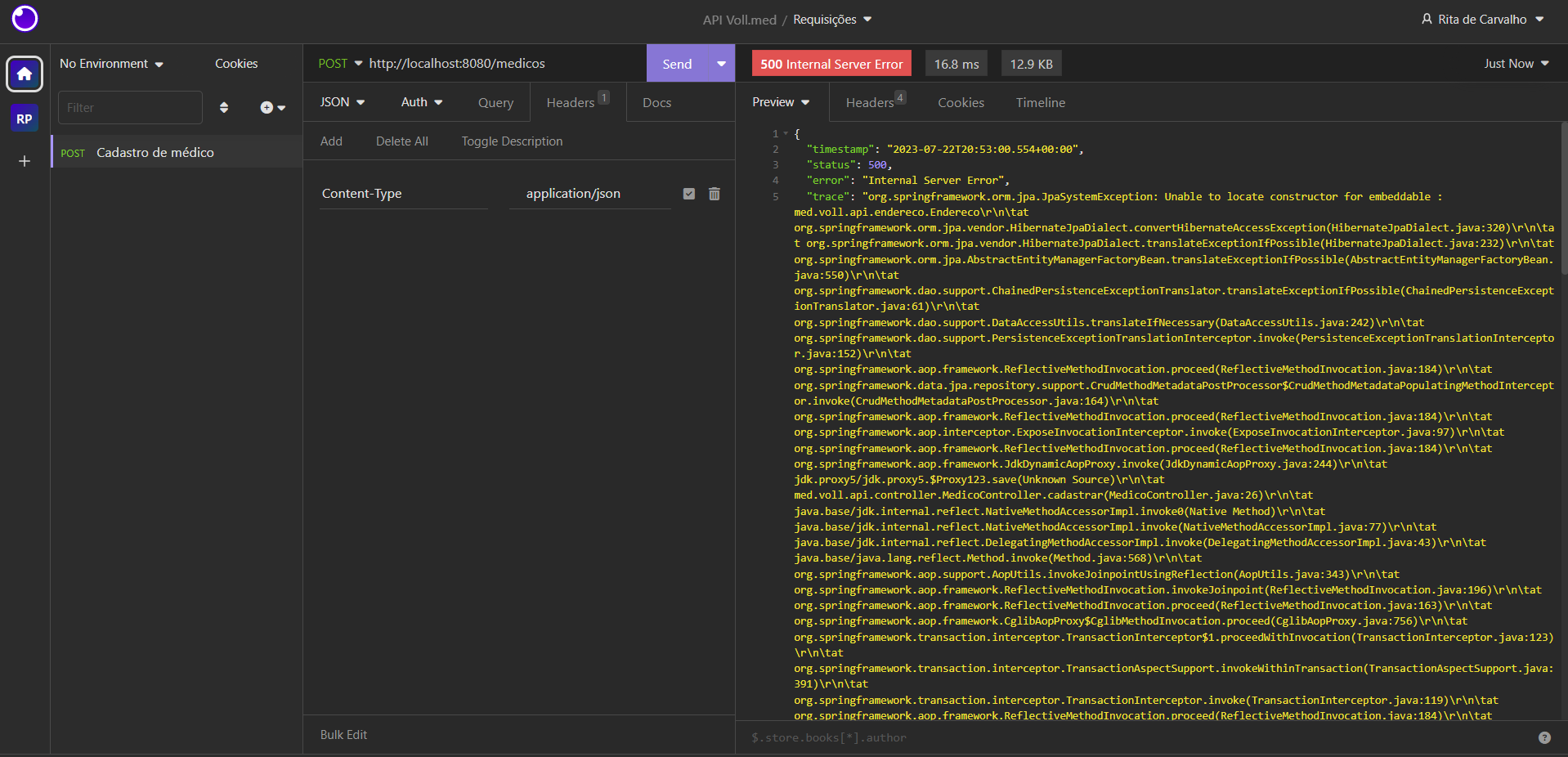Open the Just Now history dropdown

point(1516,64)
